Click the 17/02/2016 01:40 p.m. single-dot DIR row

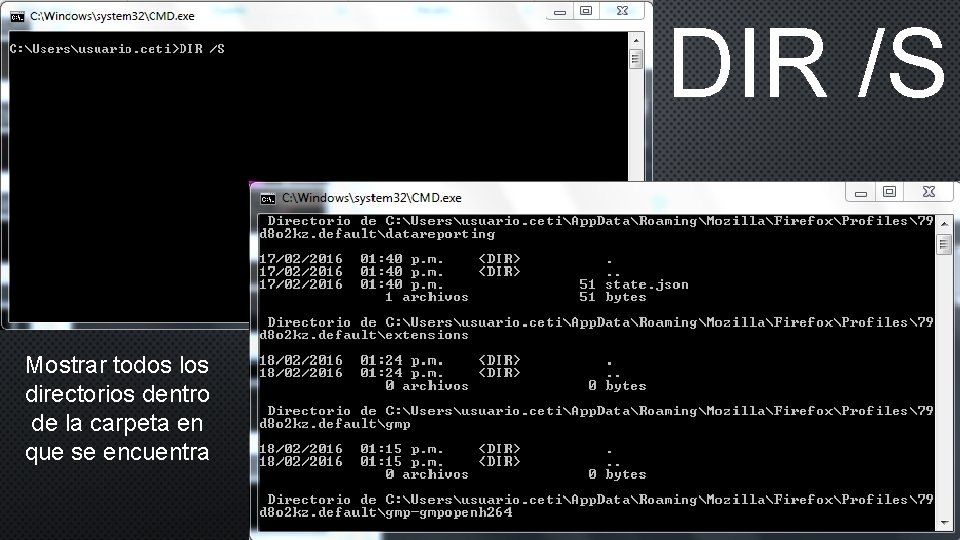pyautogui.click(x=436, y=259)
